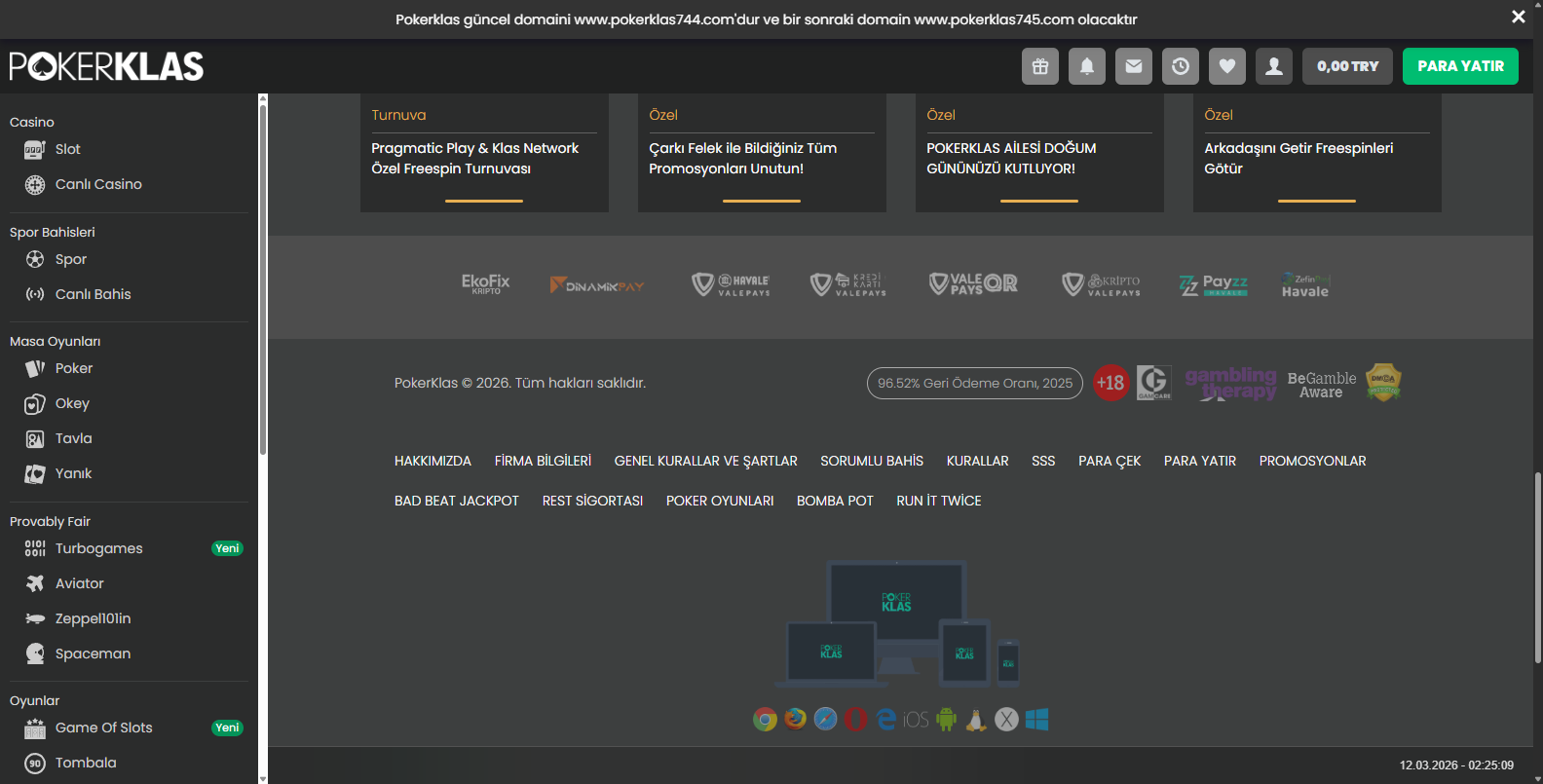This screenshot has width=1543, height=784.
Task: Open the messages envelope icon
Action: [x=1134, y=66]
